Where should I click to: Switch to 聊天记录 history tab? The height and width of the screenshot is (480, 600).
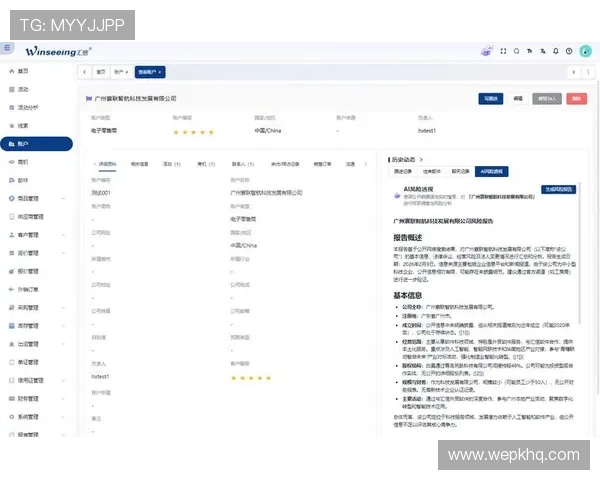460,171
